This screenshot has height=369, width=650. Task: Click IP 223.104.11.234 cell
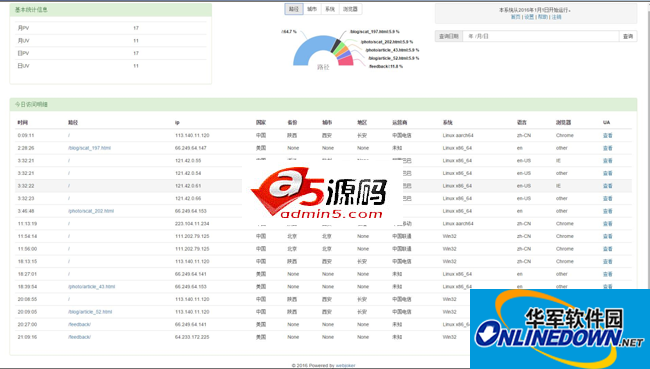(x=192, y=223)
